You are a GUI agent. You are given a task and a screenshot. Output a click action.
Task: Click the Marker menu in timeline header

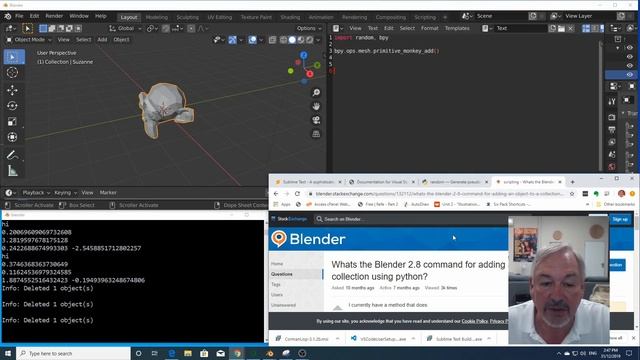[x=108, y=193]
